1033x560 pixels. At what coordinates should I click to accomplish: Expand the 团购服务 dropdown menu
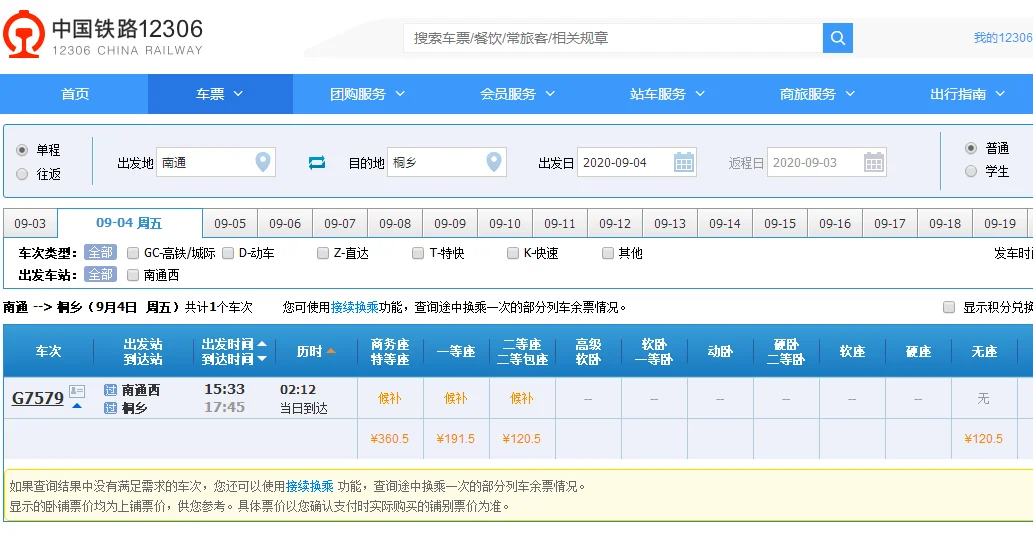(368, 94)
